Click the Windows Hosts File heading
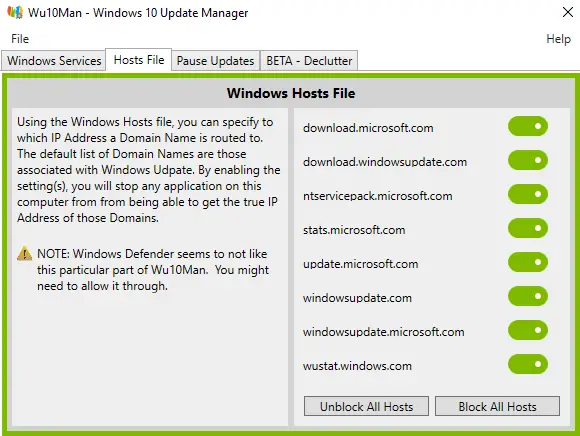Image resolution: width=580 pixels, height=436 pixels. pyautogui.click(x=291, y=93)
